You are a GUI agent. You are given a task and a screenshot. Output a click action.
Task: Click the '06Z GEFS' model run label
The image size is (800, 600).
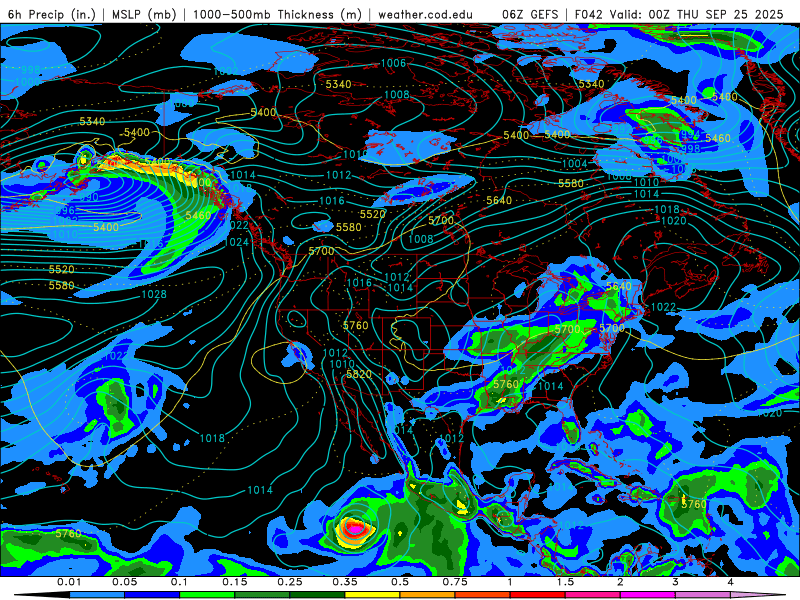[531, 14]
